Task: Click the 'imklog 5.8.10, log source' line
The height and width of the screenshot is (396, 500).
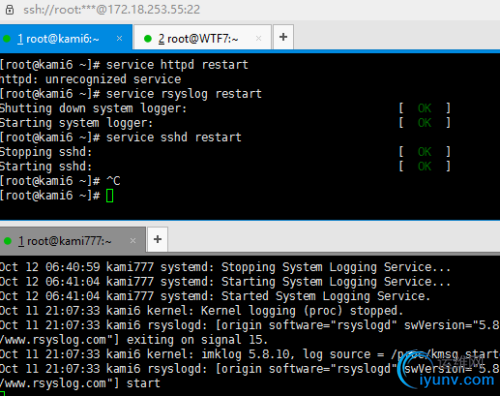Action: (x=250, y=354)
